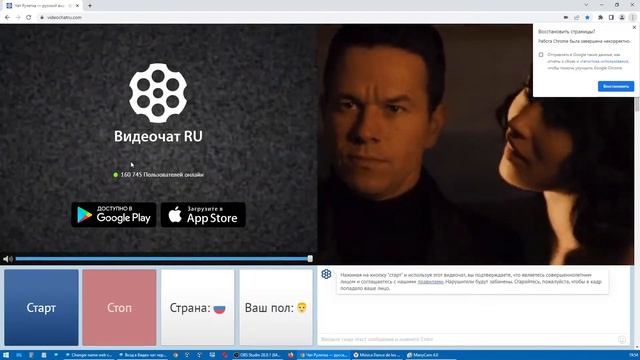Click the partner webcam video feed
The width and height of the screenshot is (640, 360).
(476, 144)
